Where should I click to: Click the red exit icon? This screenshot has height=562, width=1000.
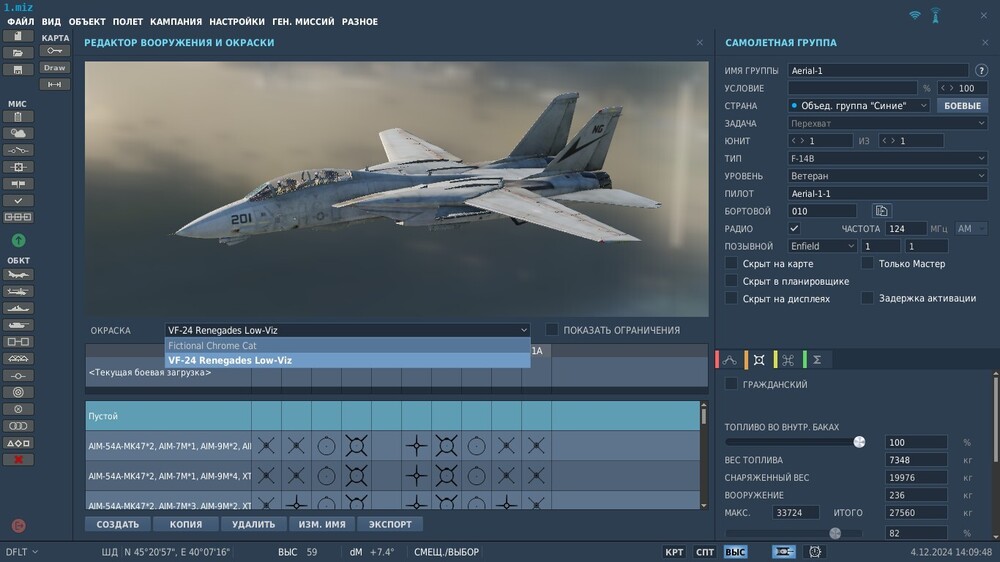pos(18,526)
